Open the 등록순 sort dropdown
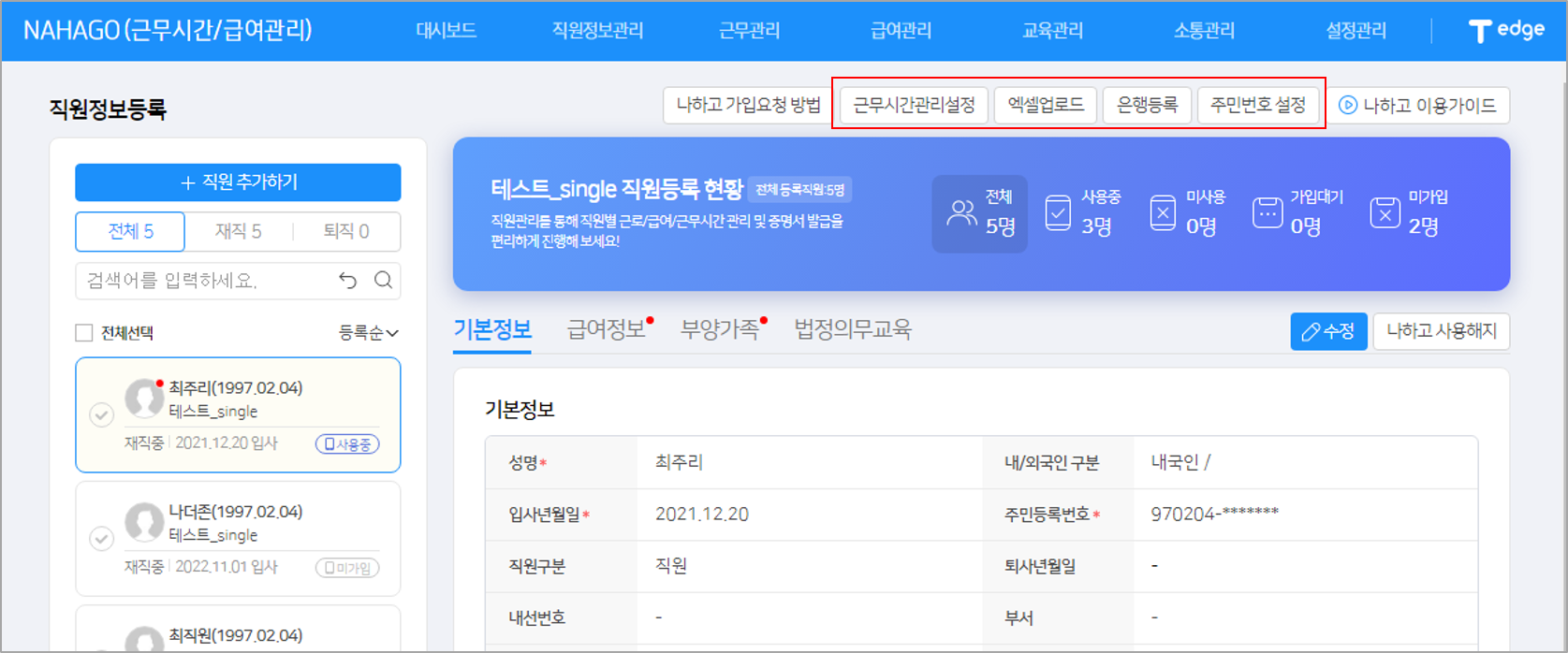This screenshot has height=653, width=1568. coord(368,333)
